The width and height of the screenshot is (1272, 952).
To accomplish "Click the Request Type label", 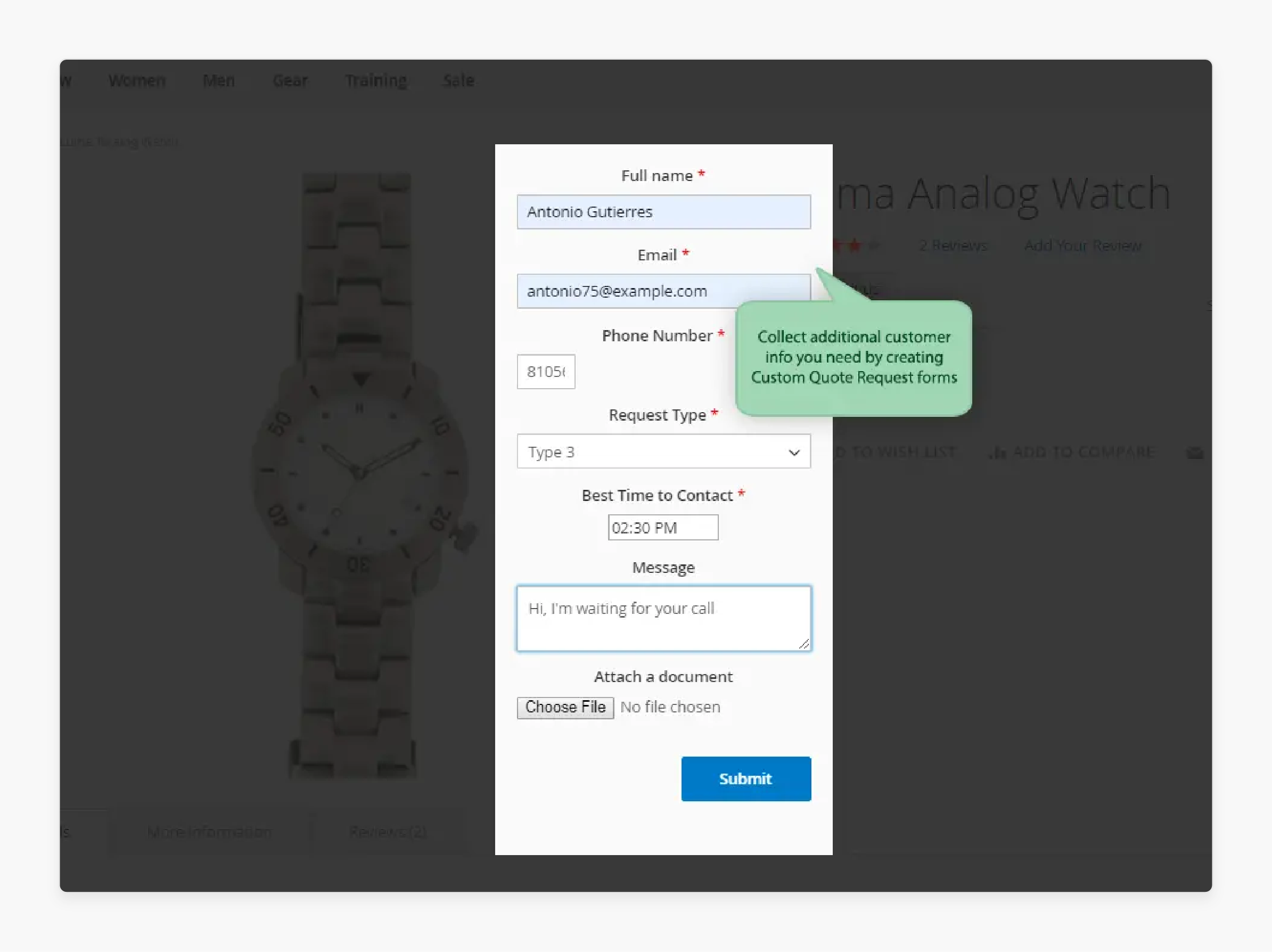I will pyautogui.click(x=657, y=415).
